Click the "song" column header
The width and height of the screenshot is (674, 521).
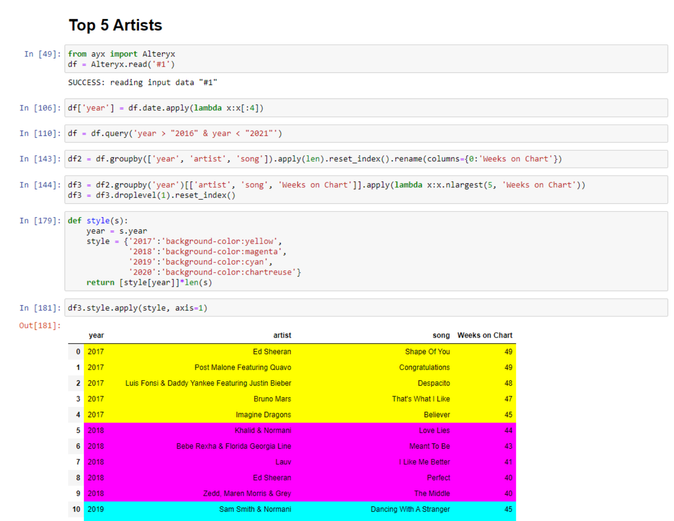(x=443, y=335)
